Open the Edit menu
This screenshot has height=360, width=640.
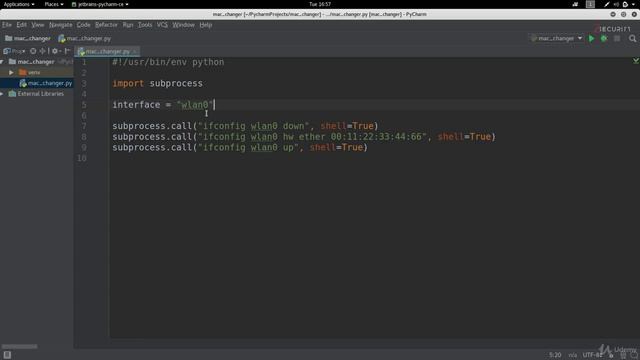coord(21,25)
